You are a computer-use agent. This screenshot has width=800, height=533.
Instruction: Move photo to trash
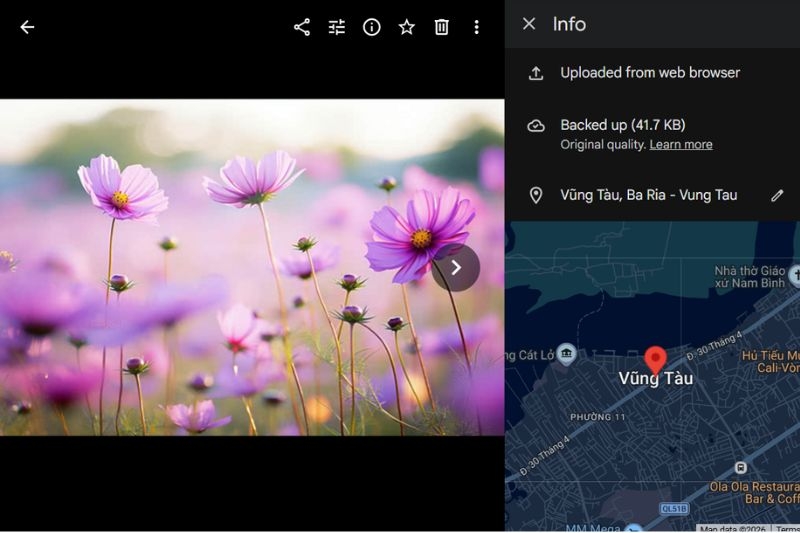441,27
